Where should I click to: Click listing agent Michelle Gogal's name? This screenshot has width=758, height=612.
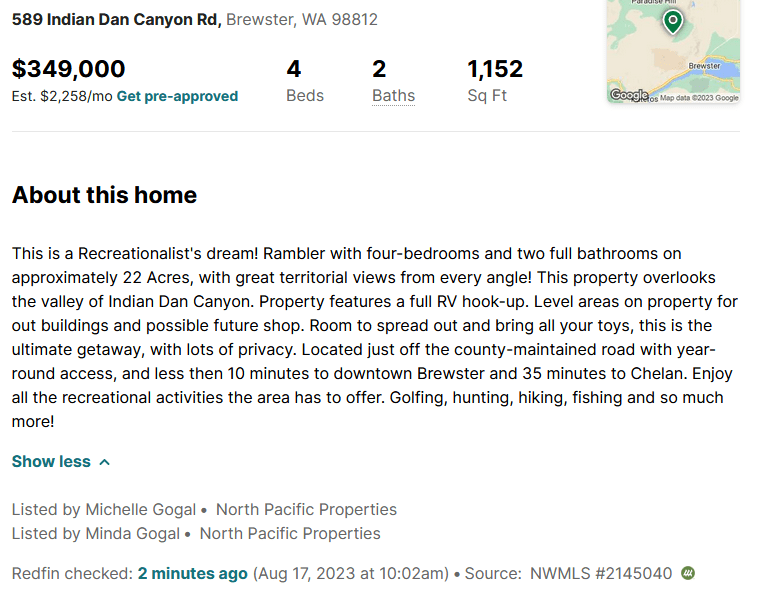141,510
